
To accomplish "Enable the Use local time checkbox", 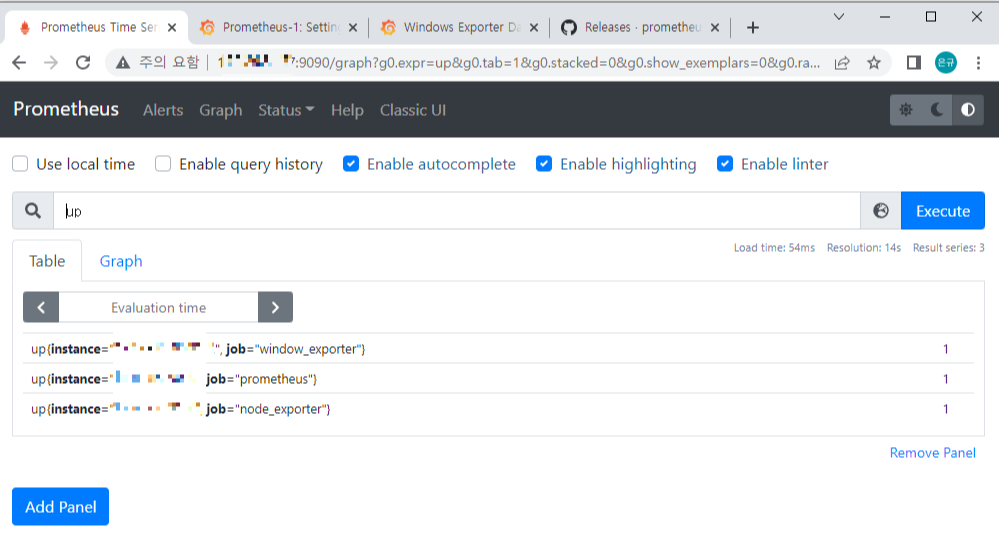I will pos(20,164).
